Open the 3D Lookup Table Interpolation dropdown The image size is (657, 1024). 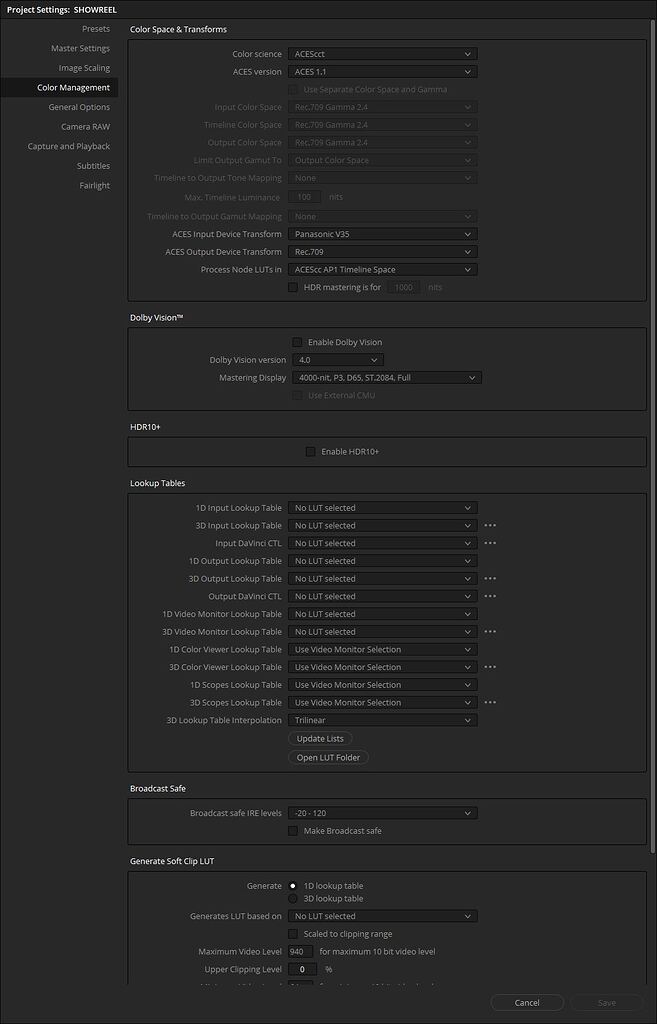[x=382, y=719]
